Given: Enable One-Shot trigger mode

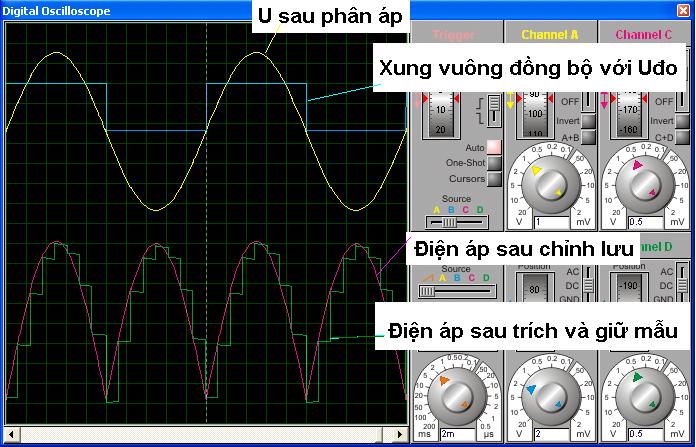Looking at the screenshot, I should click(494, 163).
